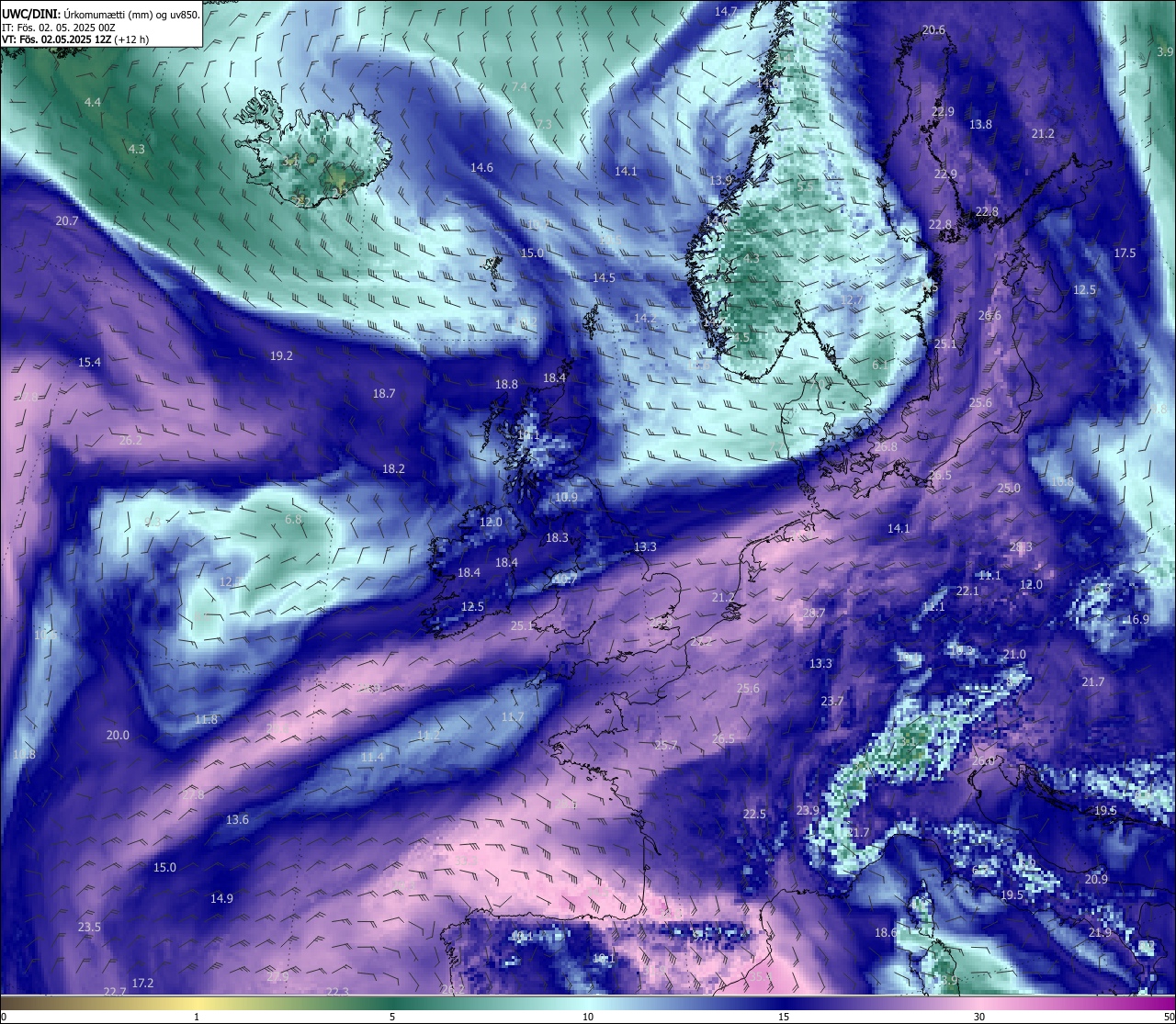Click the 'VT: Fös. 02.05.2025 12Z (+12 h)' line

[x=75, y=39]
